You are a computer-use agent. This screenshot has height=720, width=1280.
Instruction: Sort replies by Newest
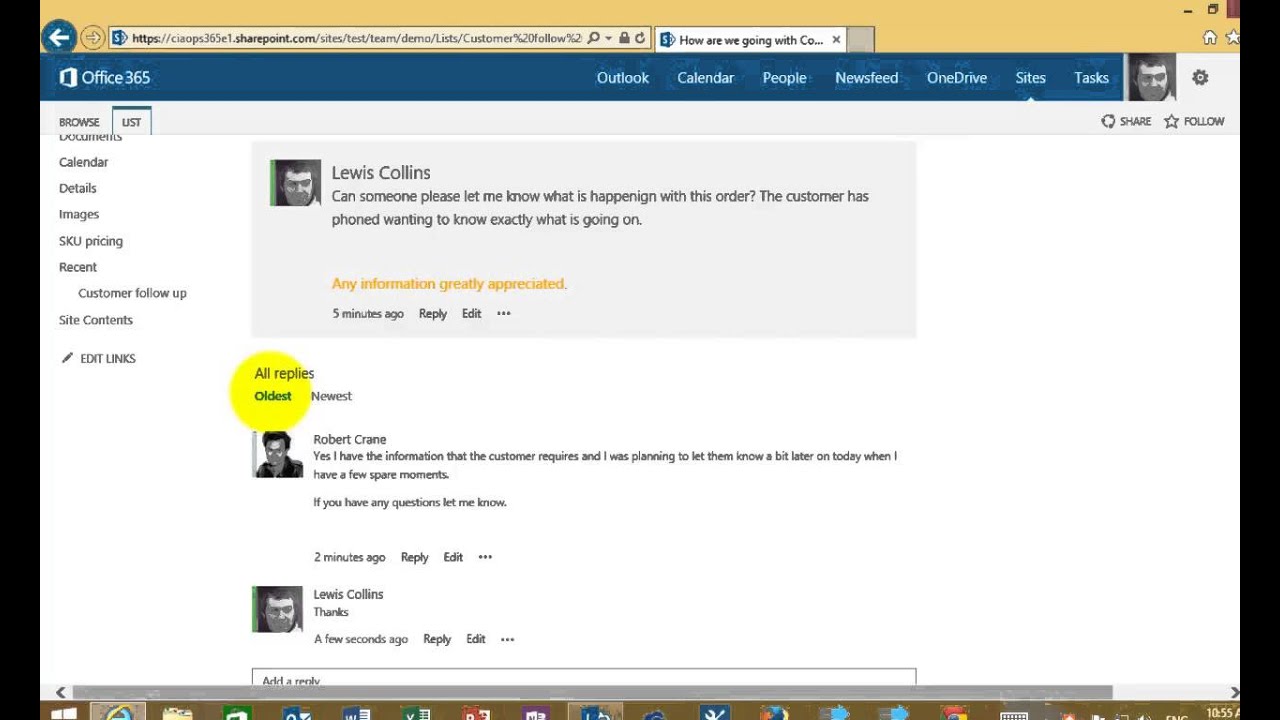click(x=331, y=396)
